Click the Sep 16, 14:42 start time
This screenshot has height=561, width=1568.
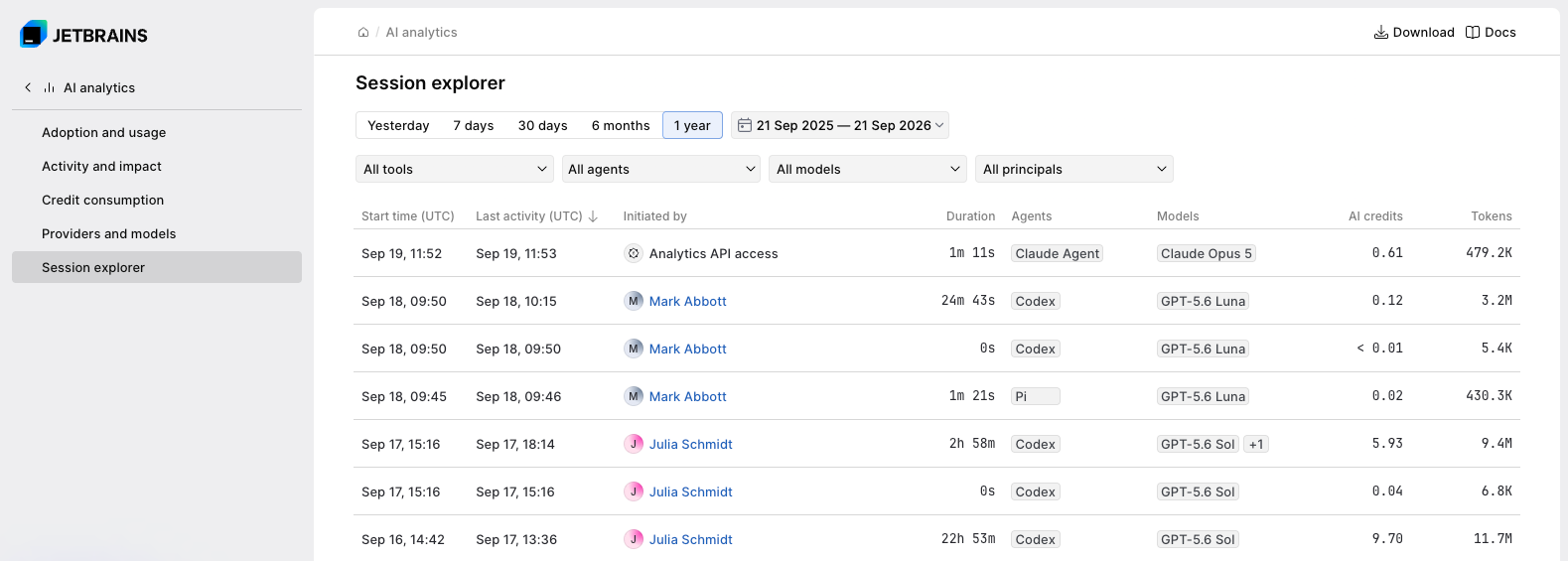(x=402, y=539)
